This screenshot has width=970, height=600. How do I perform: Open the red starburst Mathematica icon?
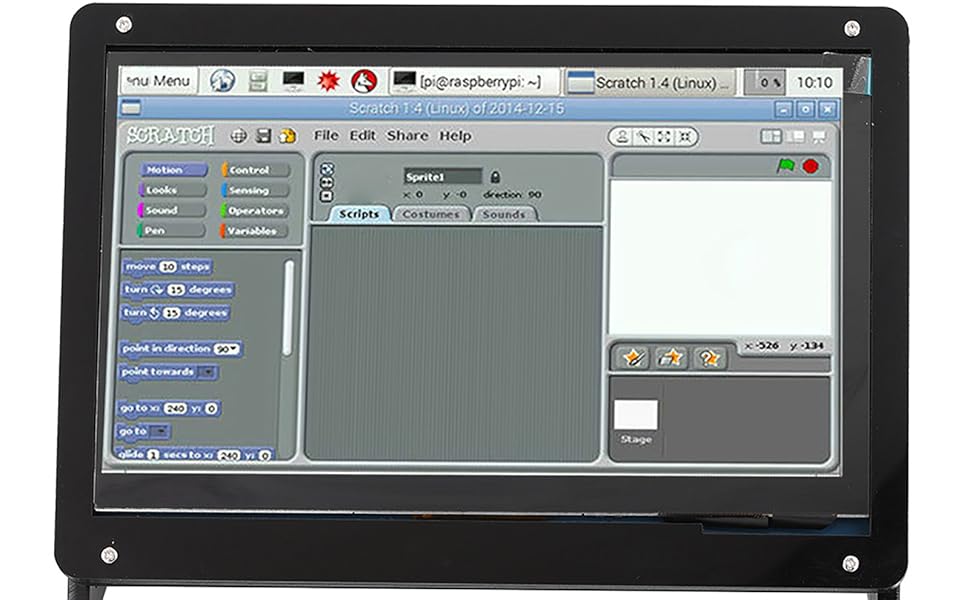pos(328,81)
